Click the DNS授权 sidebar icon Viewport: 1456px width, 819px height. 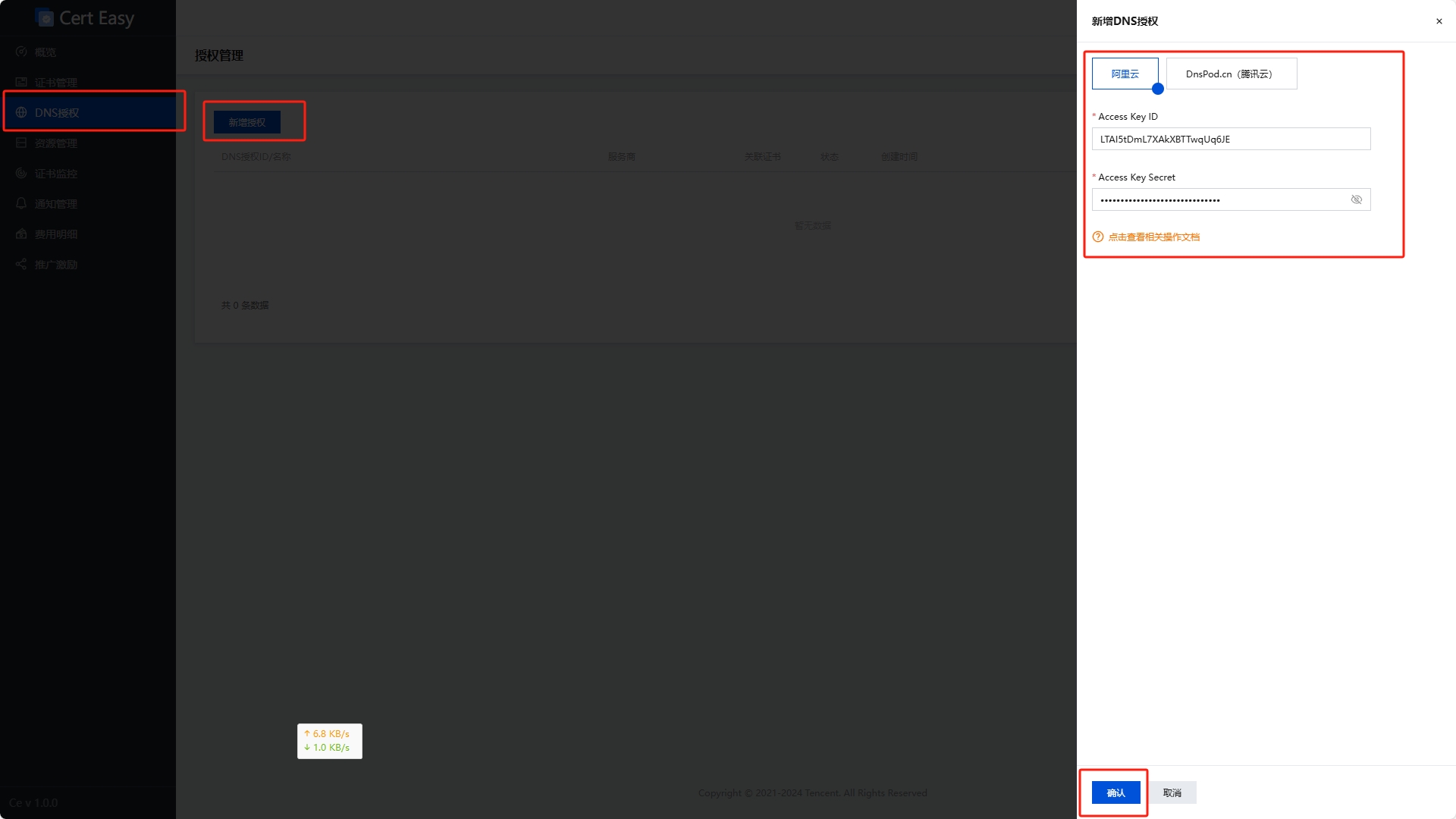[20, 112]
